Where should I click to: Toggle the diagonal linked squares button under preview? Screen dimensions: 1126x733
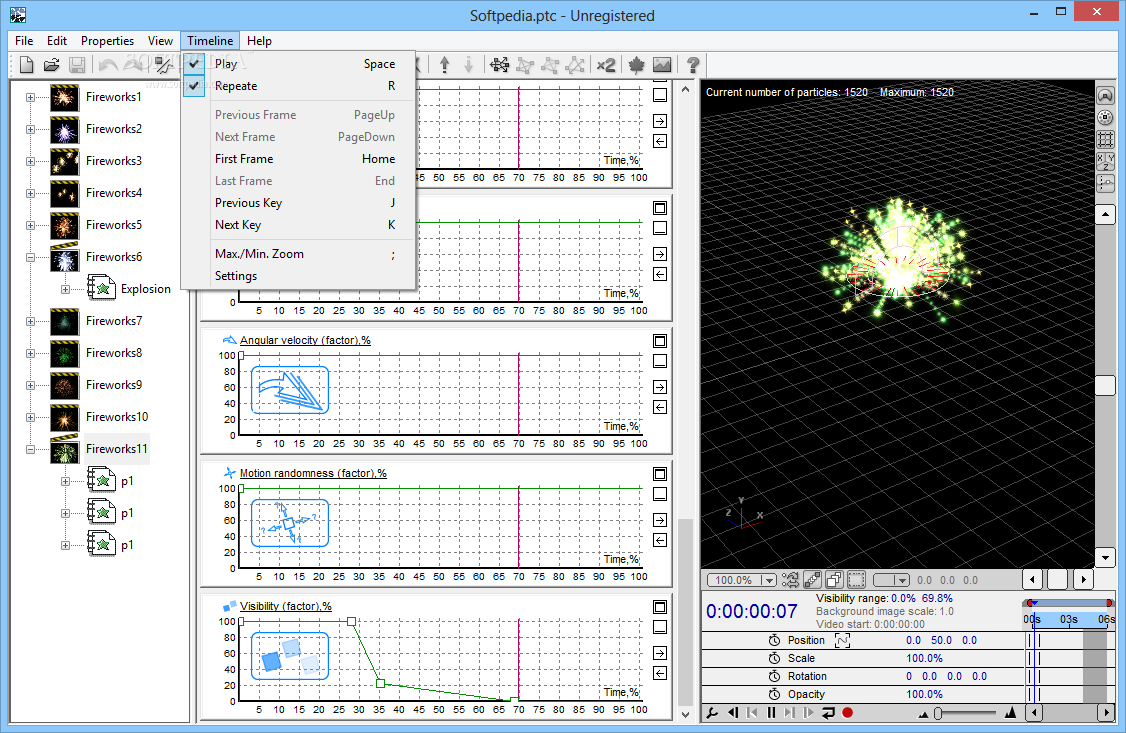pyautogui.click(x=812, y=579)
